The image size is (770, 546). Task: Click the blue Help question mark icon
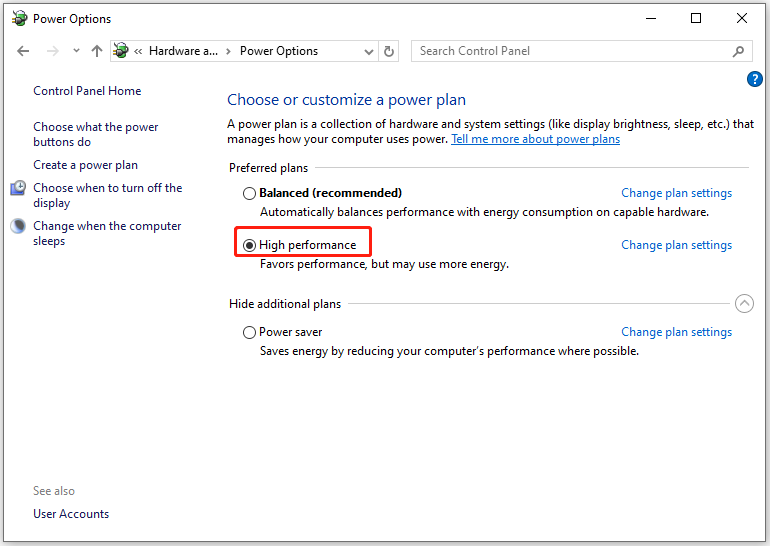coord(754,79)
